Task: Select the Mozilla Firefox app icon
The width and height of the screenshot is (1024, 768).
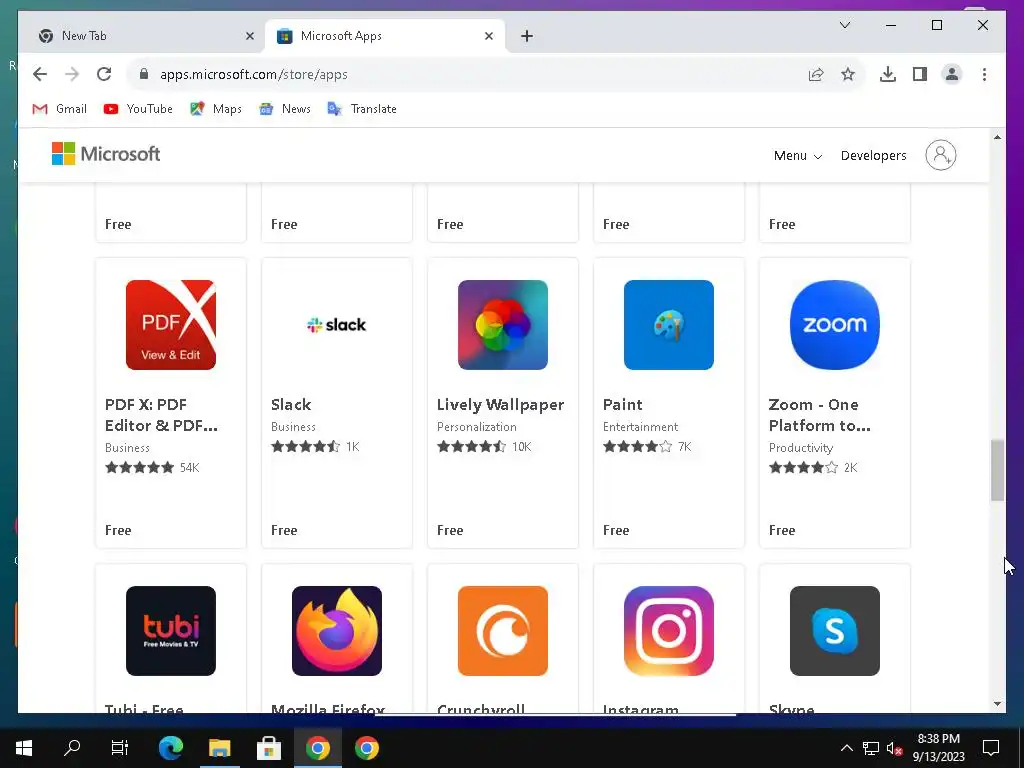Action: (336, 630)
